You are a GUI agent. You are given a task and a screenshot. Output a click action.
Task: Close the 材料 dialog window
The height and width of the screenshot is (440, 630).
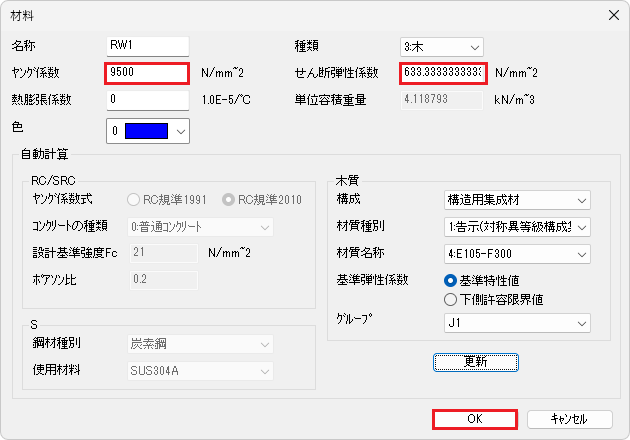(611, 14)
